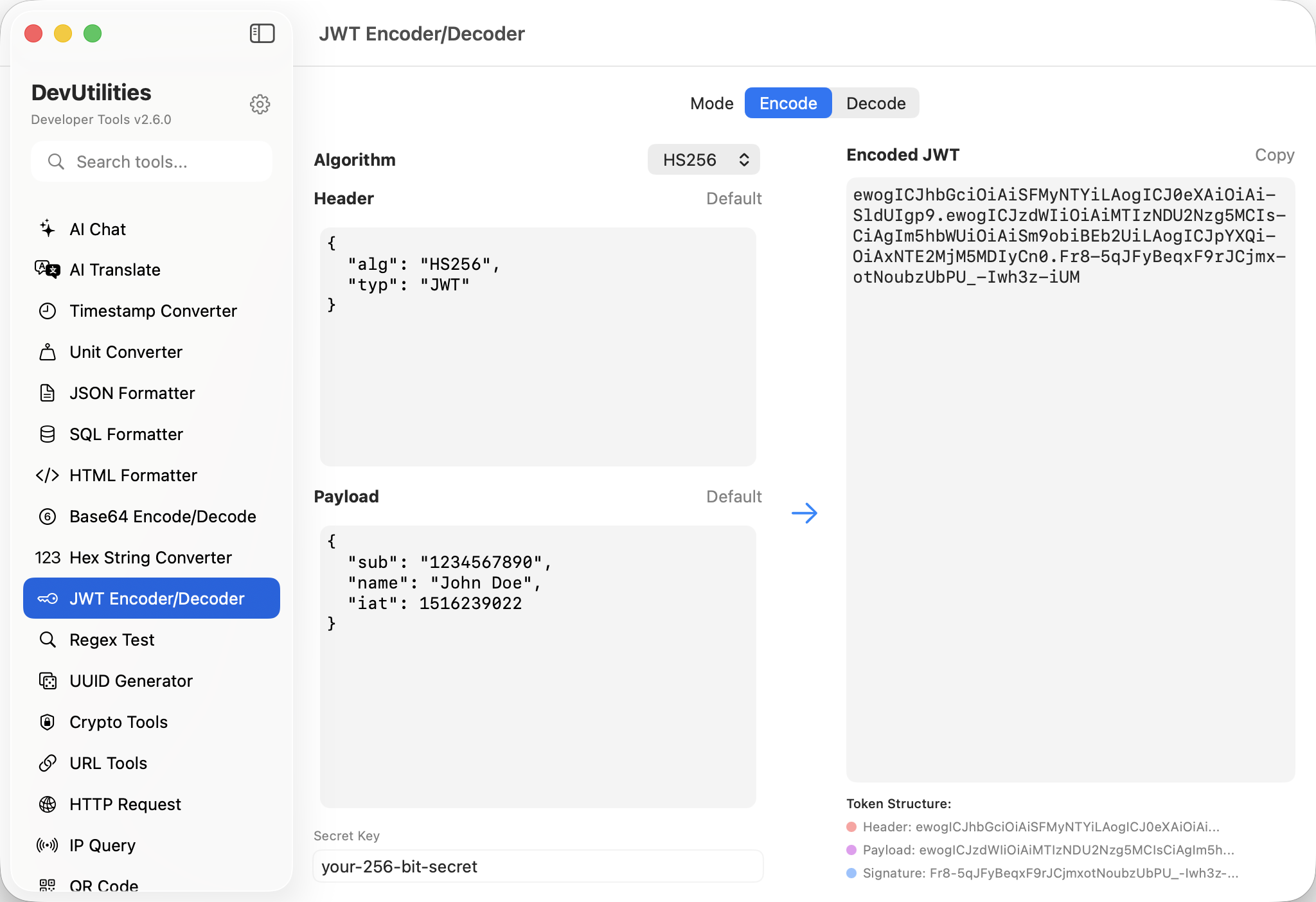1316x902 pixels.
Task: Select the UUID Generator dice icon
Action: tap(48, 681)
